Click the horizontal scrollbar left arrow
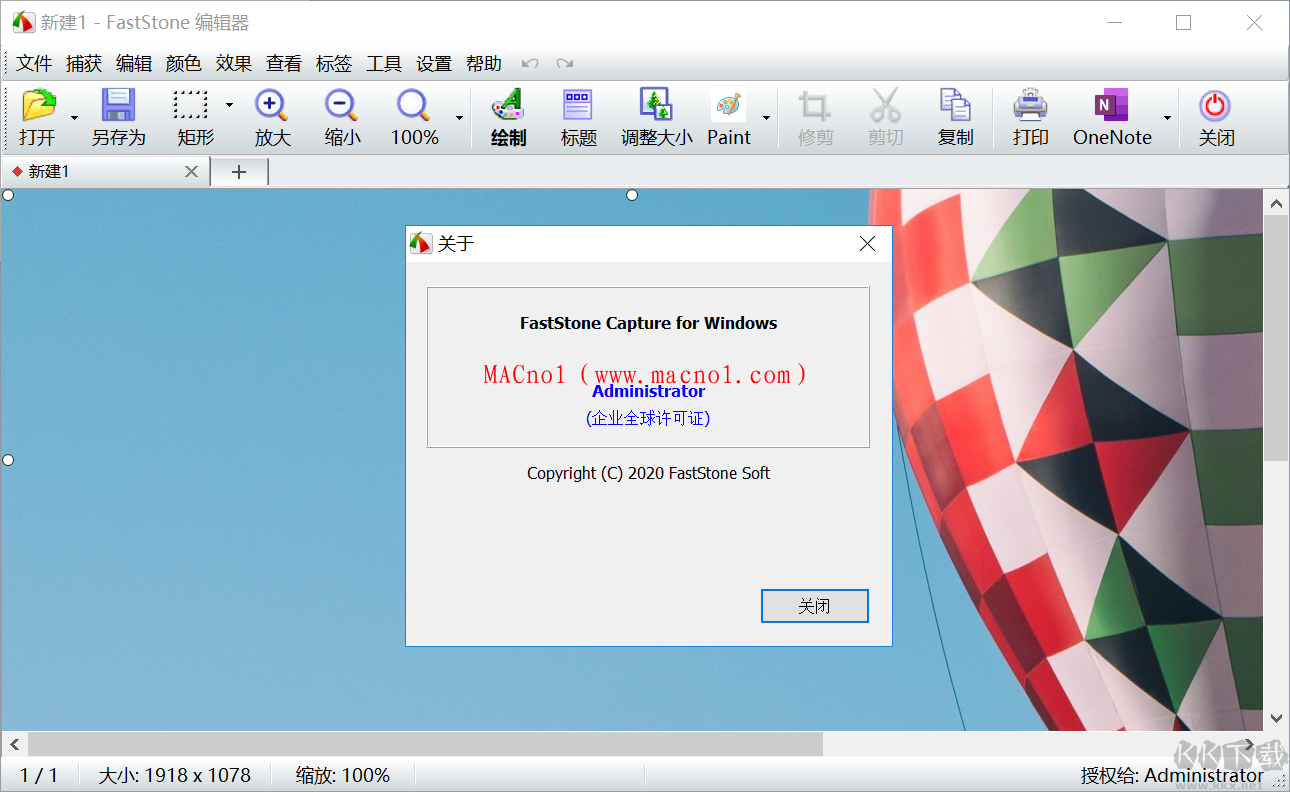The image size is (1290, 792). 14,744
